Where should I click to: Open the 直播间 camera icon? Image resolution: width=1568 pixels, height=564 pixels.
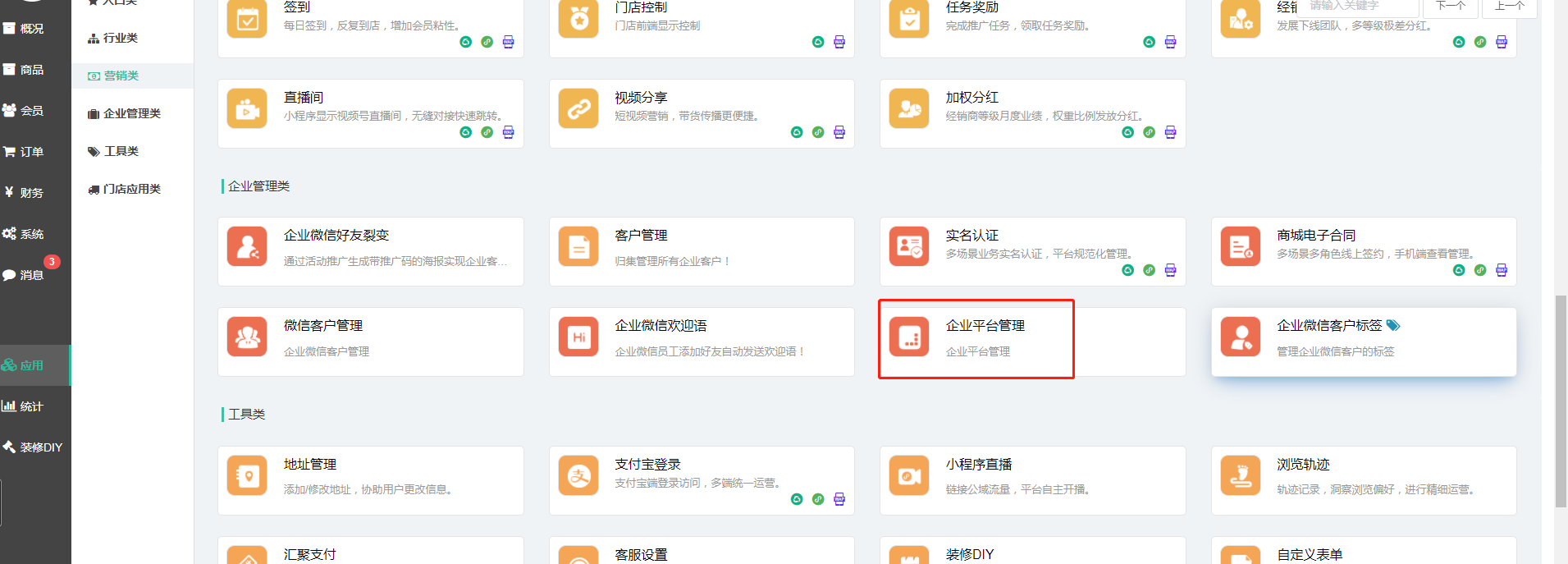(247, 109)
